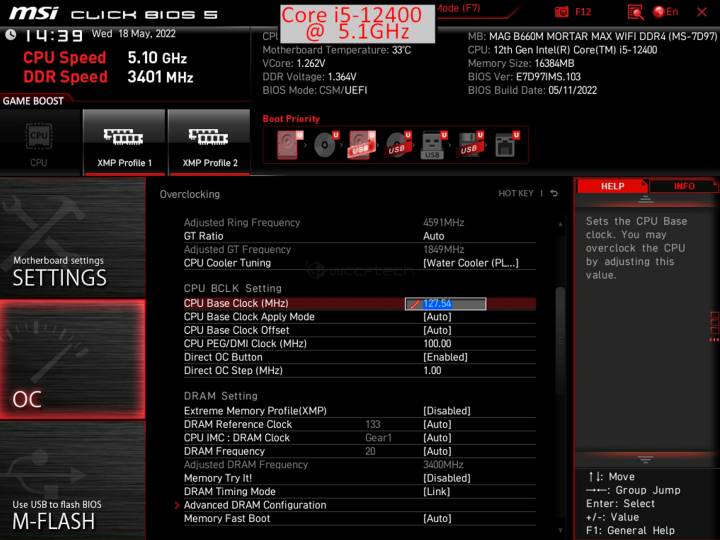Select the network boot device icon
720x540 pixels.
505,145
